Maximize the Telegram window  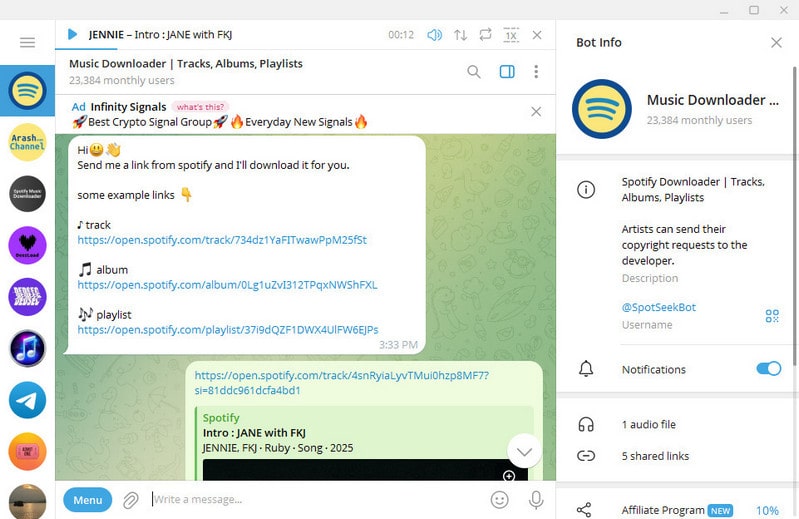[x=754, y=10]
